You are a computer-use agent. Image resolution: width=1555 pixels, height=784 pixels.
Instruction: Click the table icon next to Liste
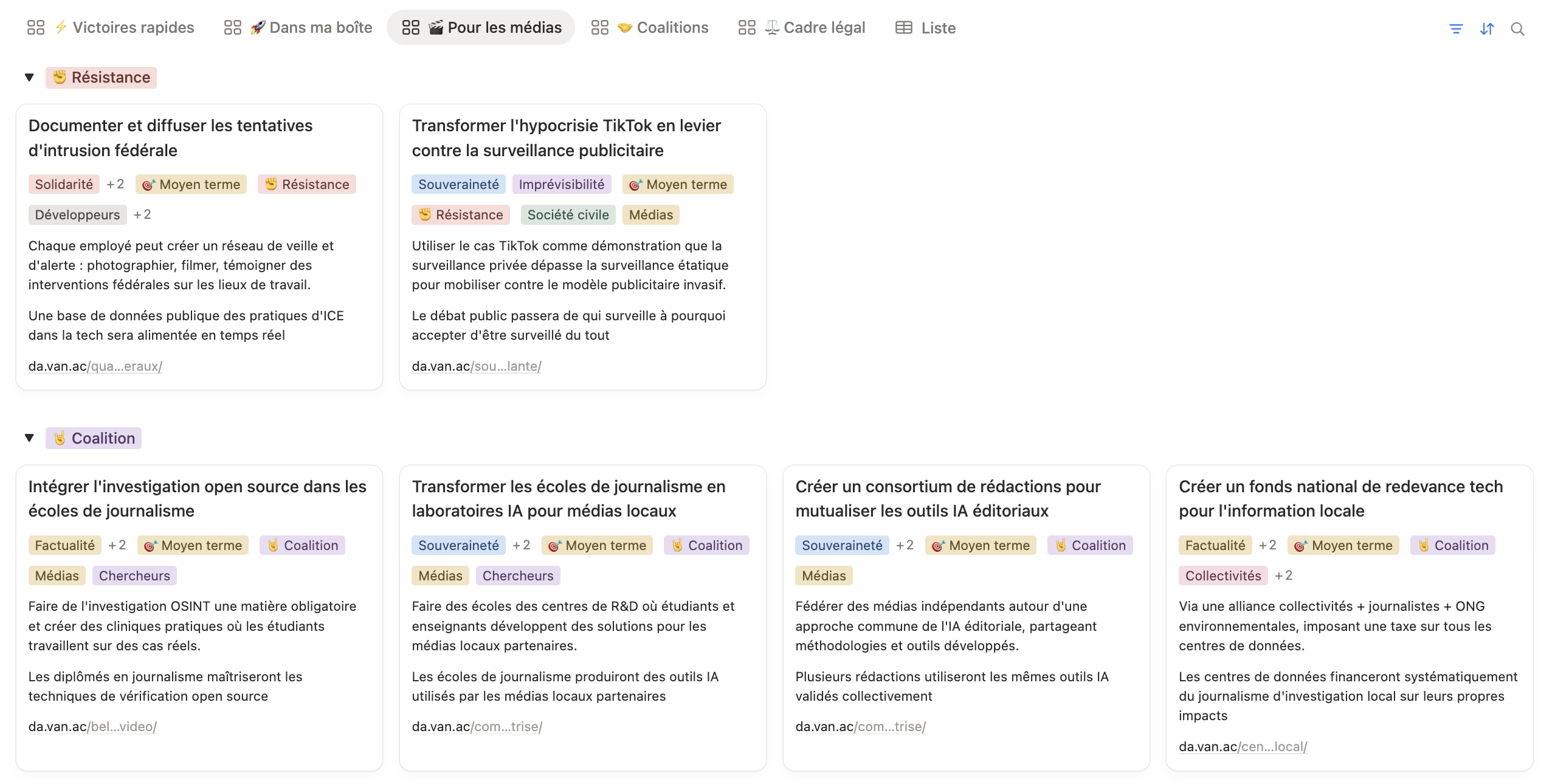(903, 27)
